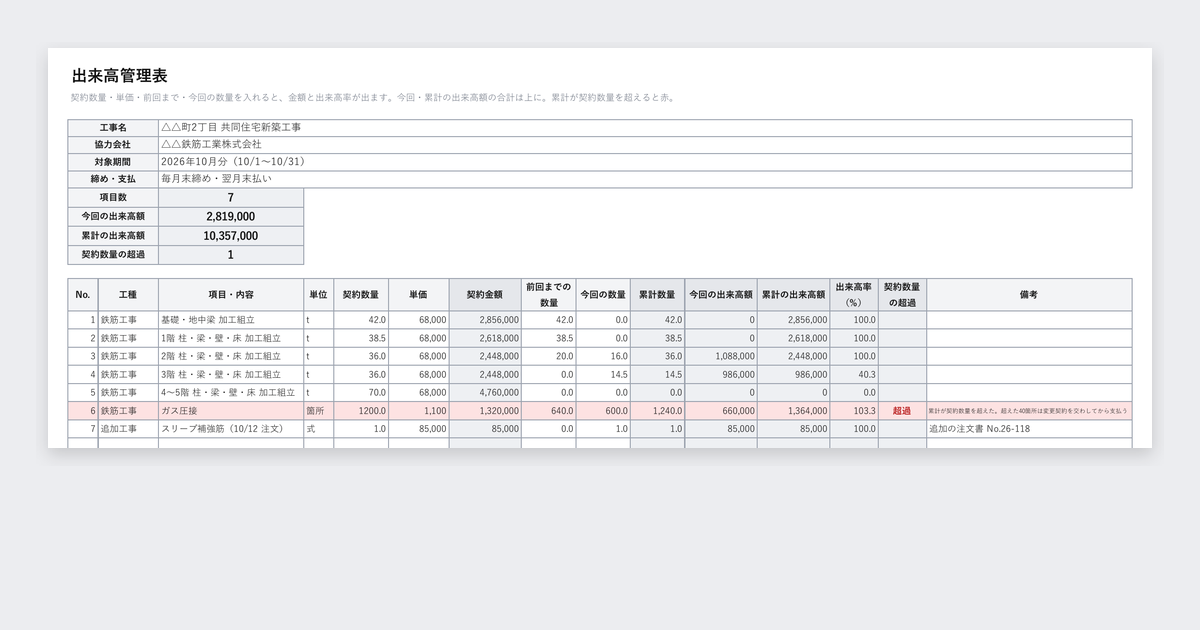
Task: Click the 出来高管理表 title
Action: coord(119,76)
